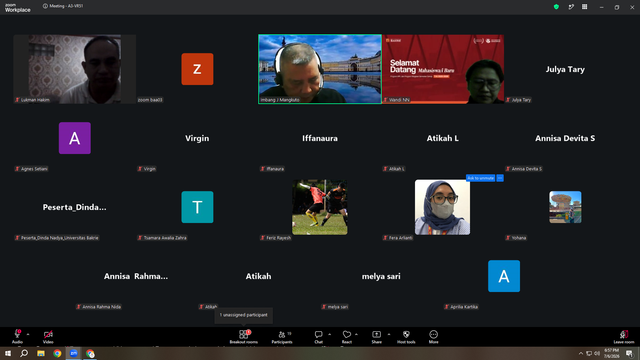
Task: Expand the arrow next to Chat
Action: click(329, 334)
